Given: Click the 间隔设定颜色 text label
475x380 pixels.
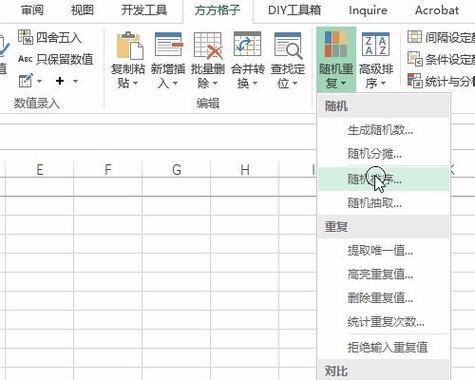Looking at the screenshot, I should pos(450,37).
